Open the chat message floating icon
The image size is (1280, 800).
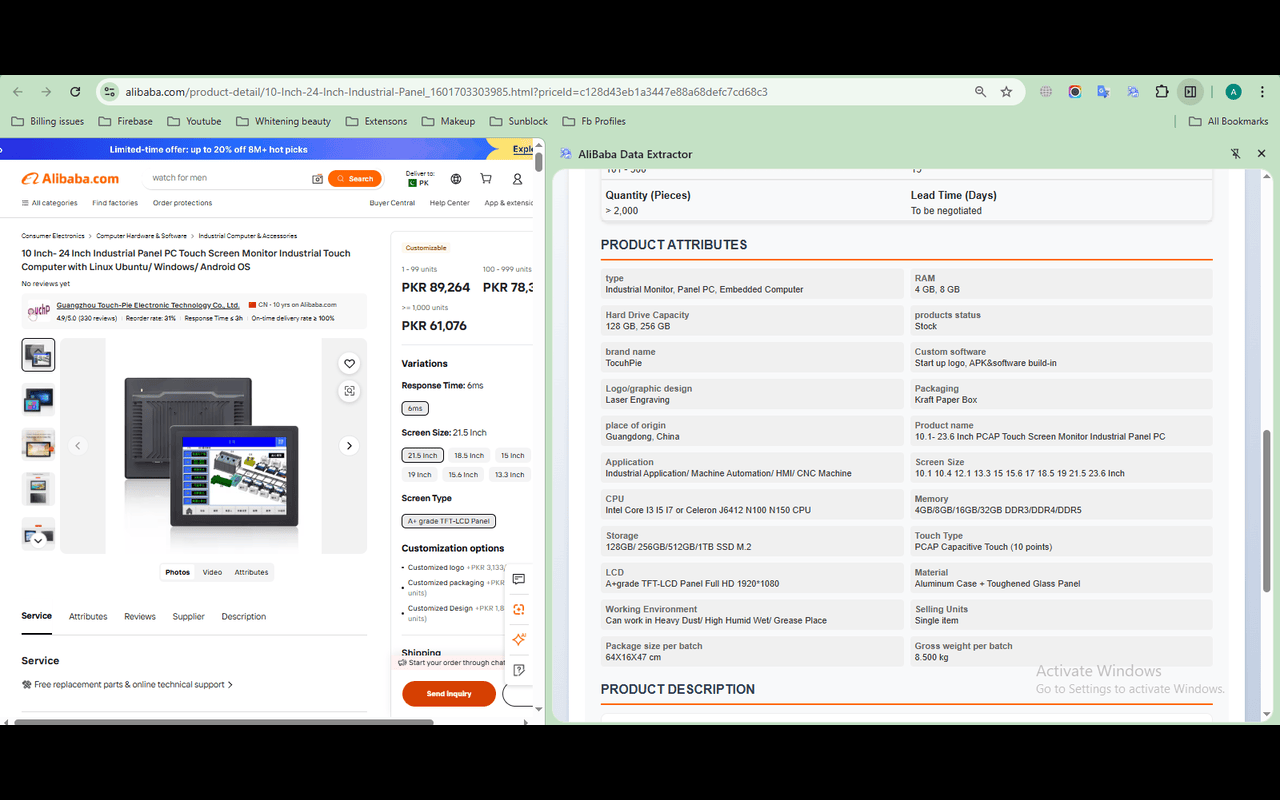519,579
